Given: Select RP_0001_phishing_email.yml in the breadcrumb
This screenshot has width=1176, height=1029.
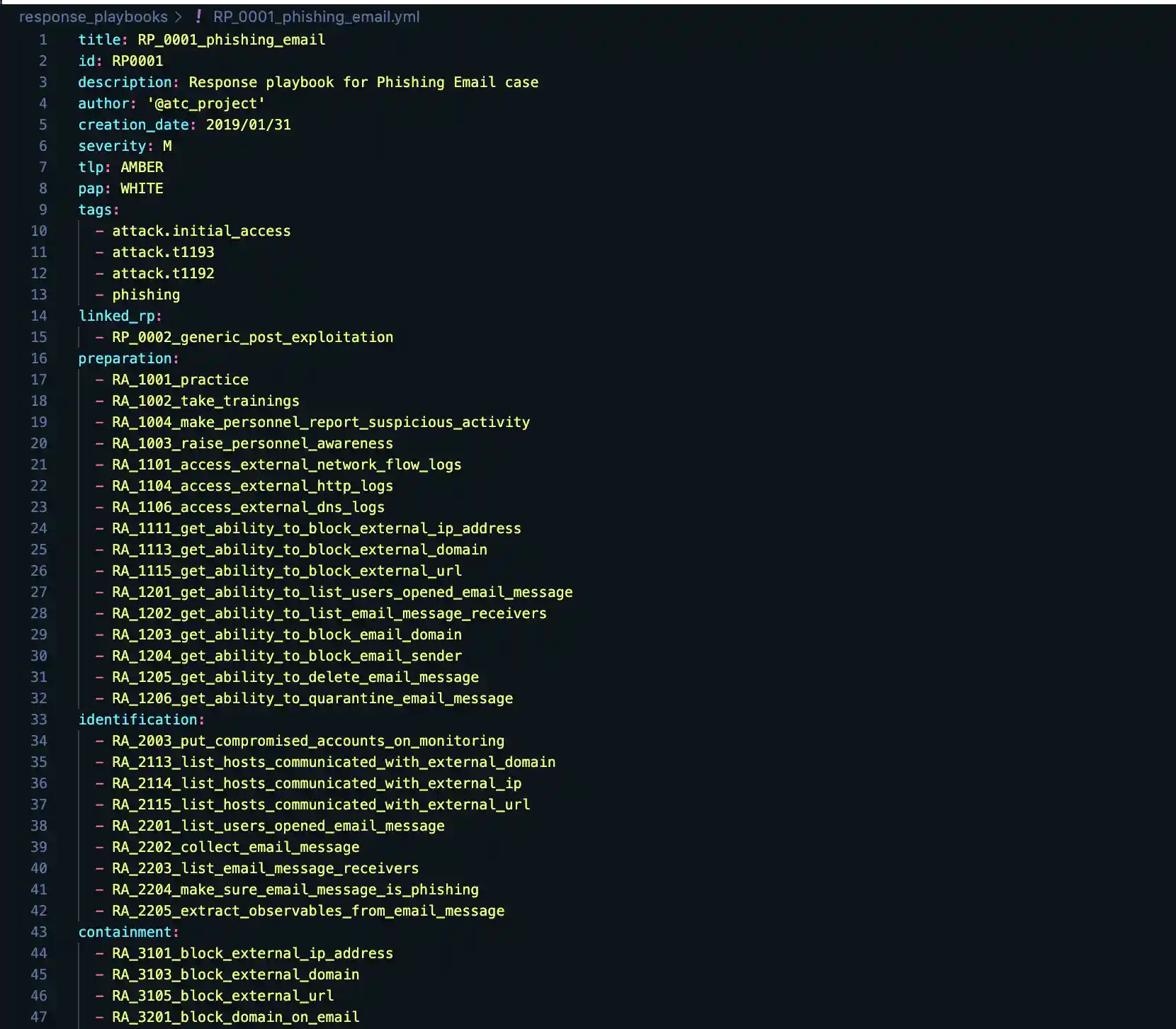Looking at the screenshot, I should tap(316, 16).
